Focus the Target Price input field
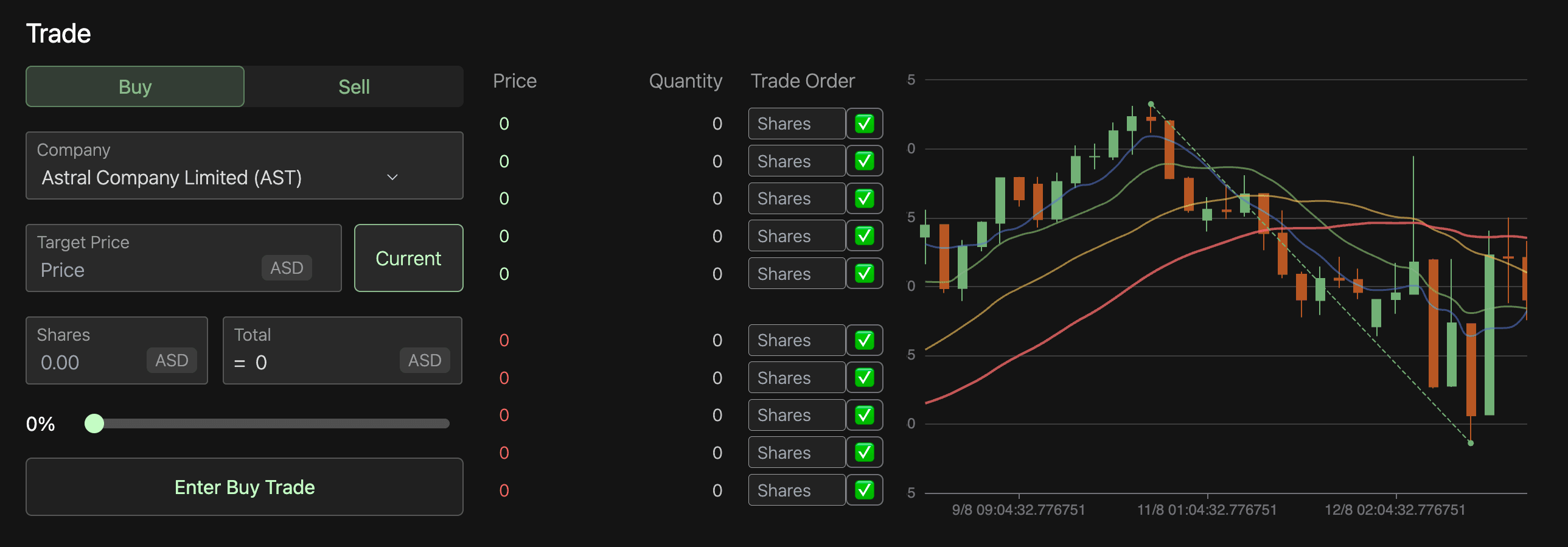The width and height of the screenshot is (1568, 547). (183, 258)
